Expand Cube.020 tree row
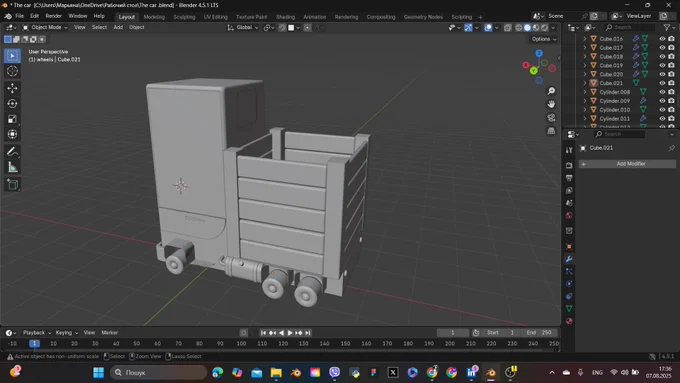The width and height of the screenshot is (680, 383). (585, 74)
